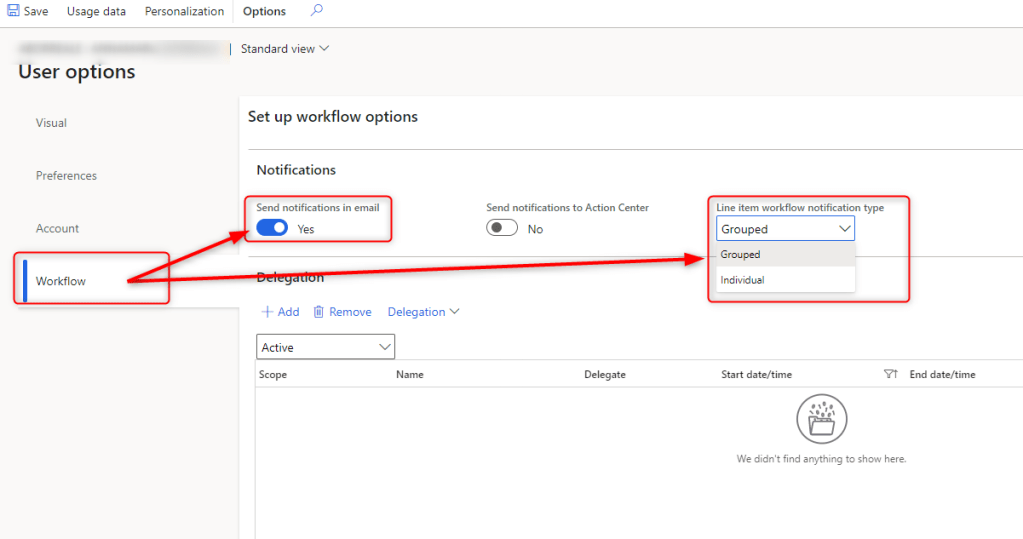Select Grouped from the dropdown list
The image size is (1023, 539).
(741, 255)
